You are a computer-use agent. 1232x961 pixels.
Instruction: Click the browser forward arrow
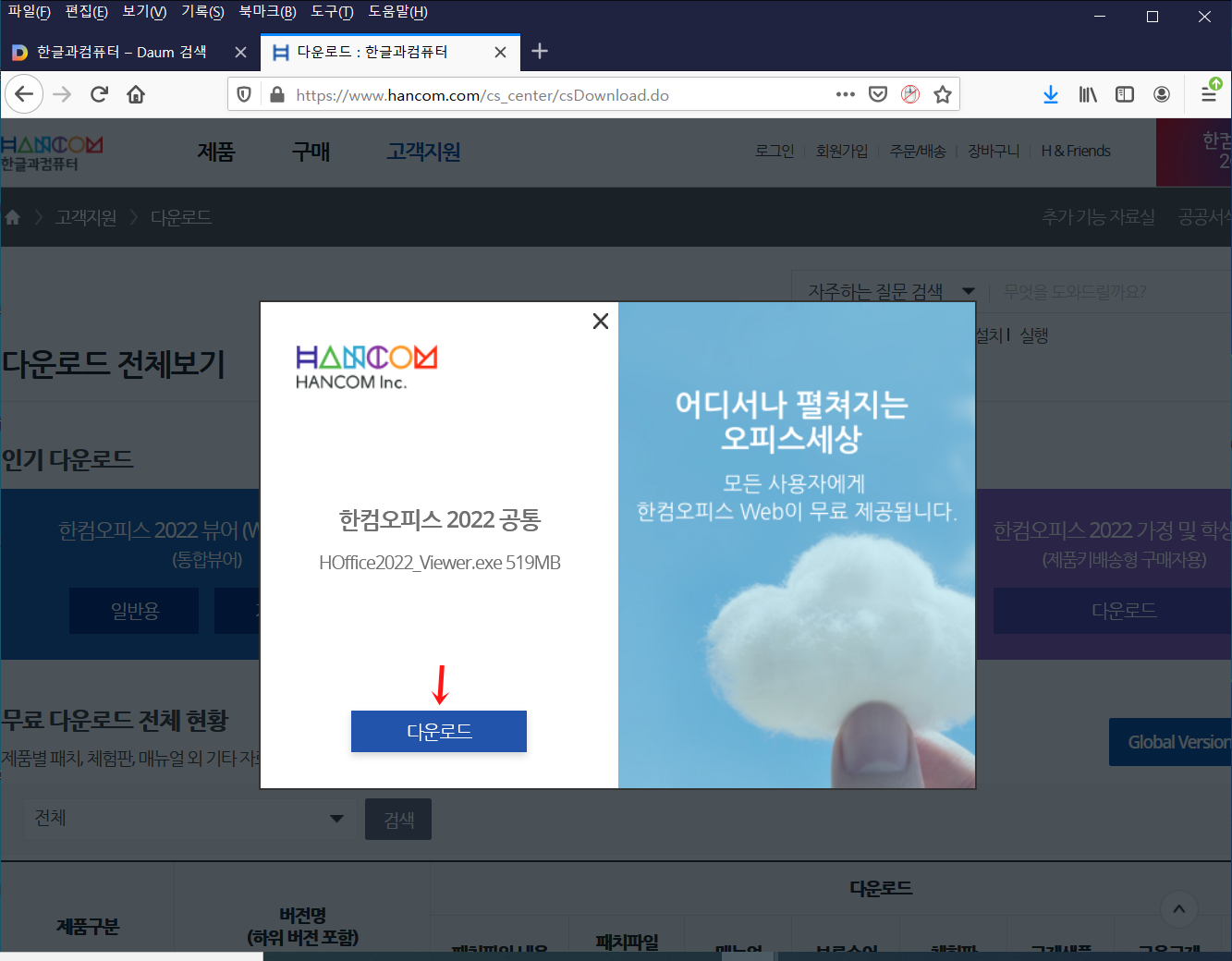(62, 94)
